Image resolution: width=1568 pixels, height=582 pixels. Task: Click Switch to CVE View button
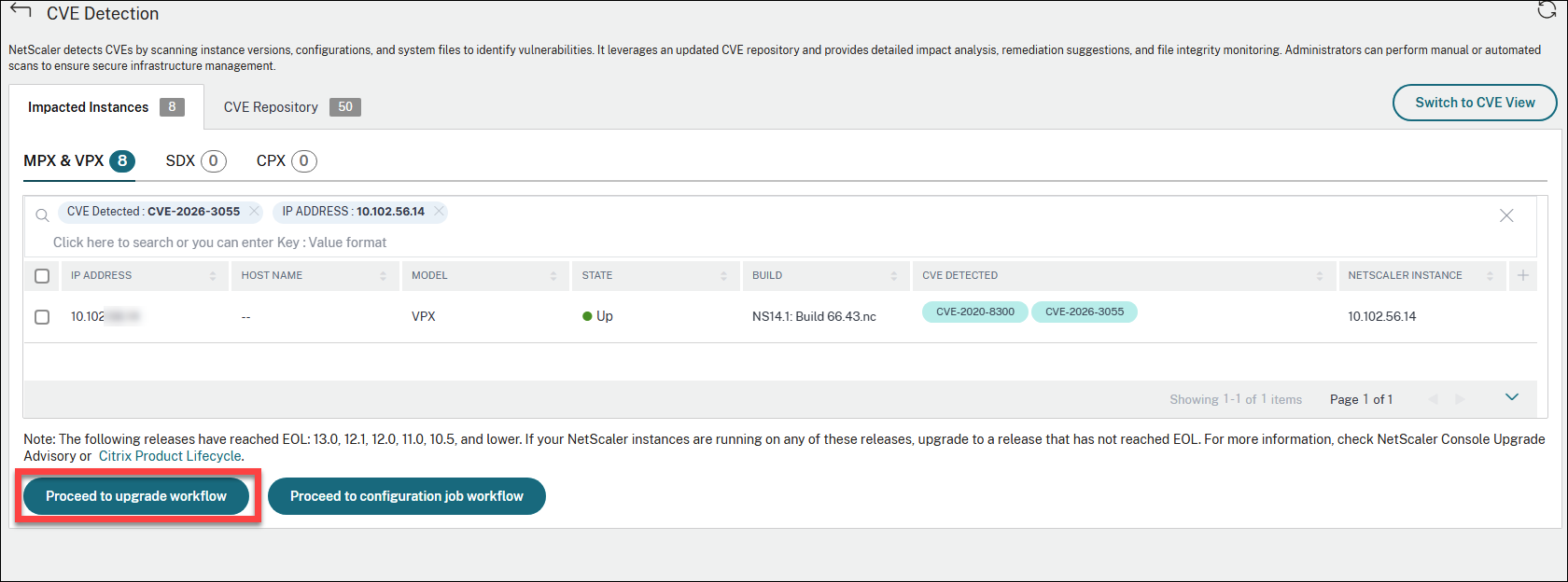1475,103
